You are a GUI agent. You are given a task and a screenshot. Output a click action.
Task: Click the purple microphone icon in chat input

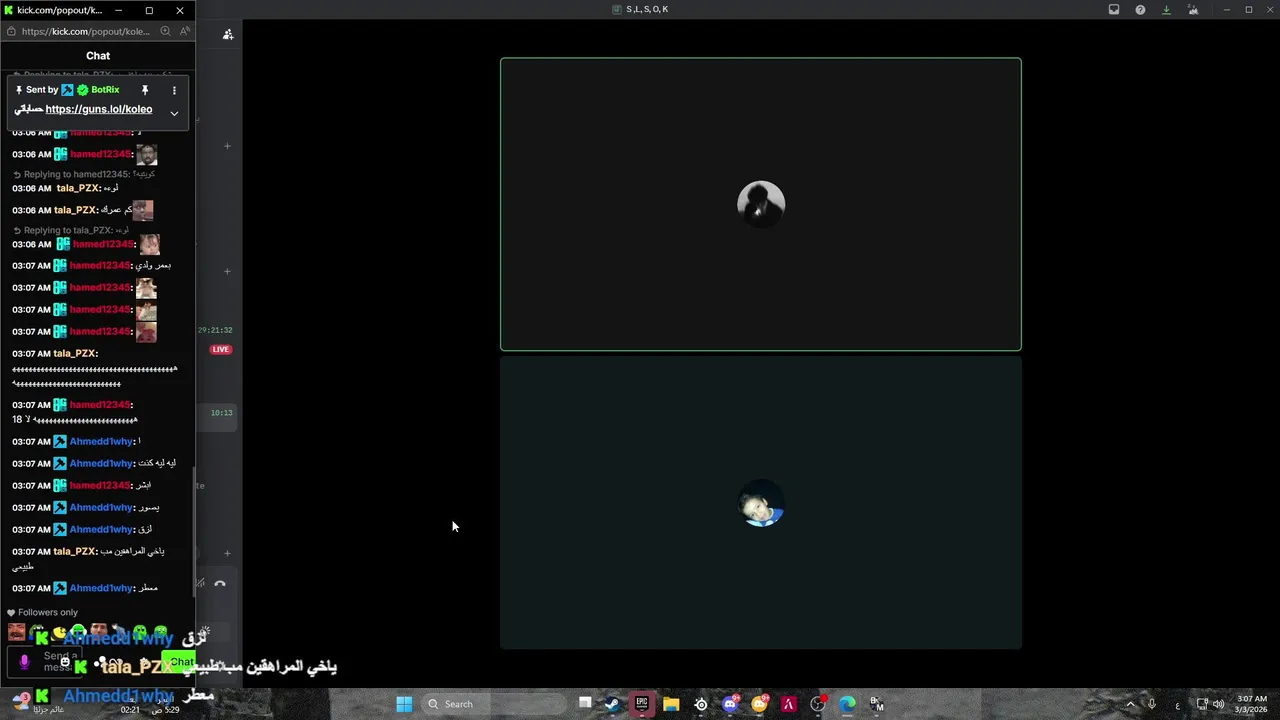click(x=24, y=661)
